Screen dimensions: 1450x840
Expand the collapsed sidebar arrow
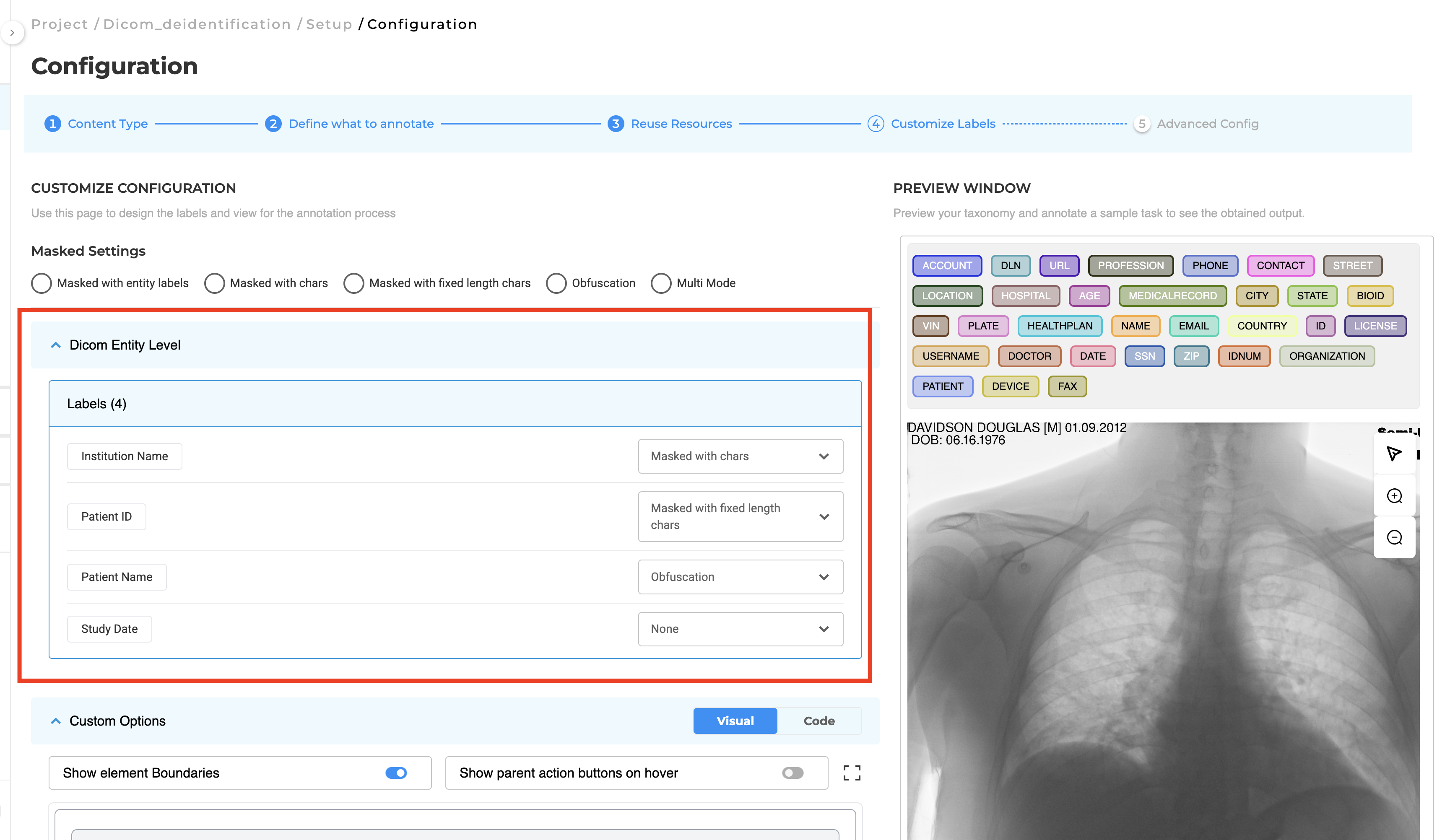click(x=12, y=33)
